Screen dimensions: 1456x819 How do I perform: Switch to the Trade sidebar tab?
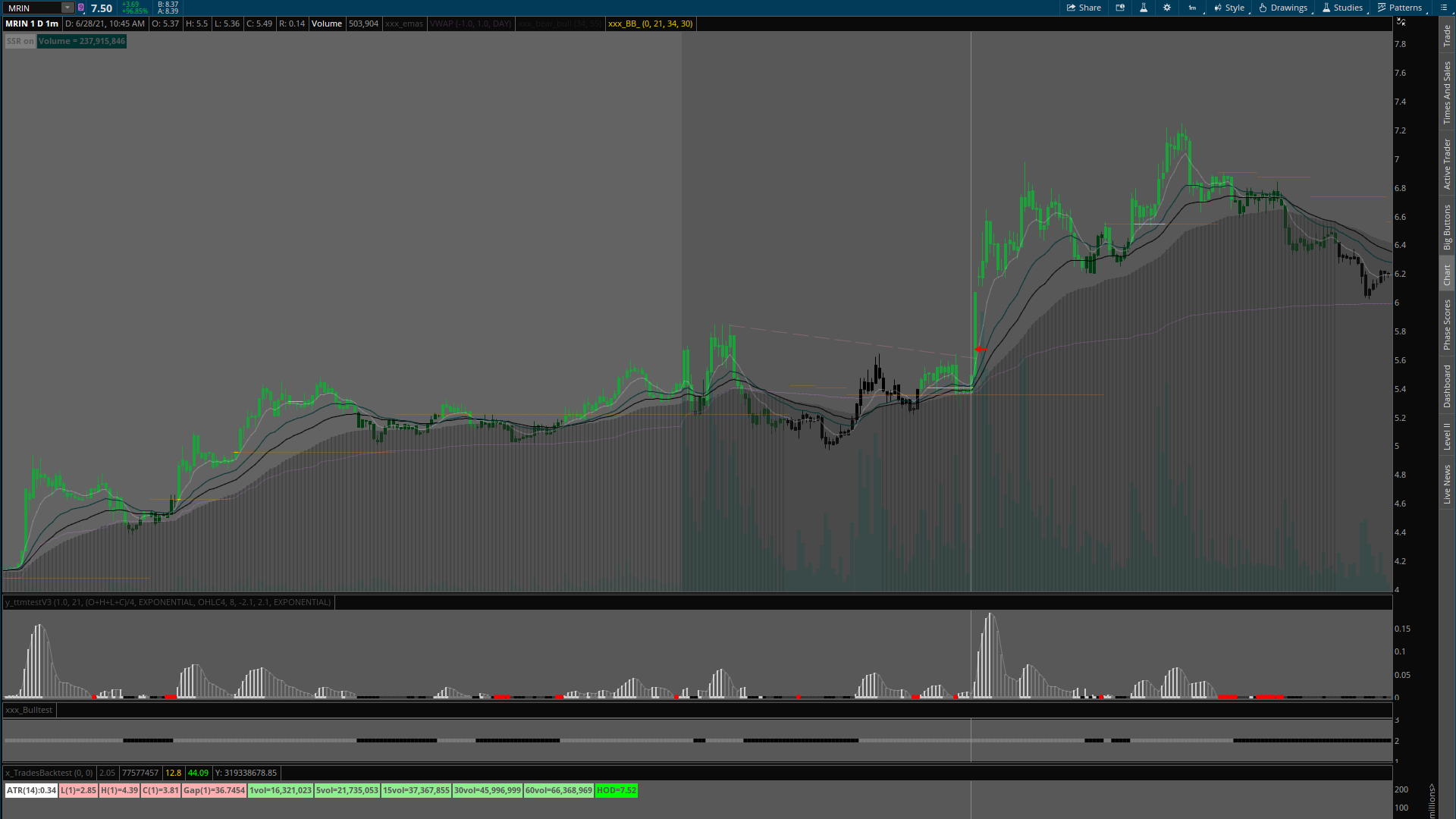[1447, 35]
